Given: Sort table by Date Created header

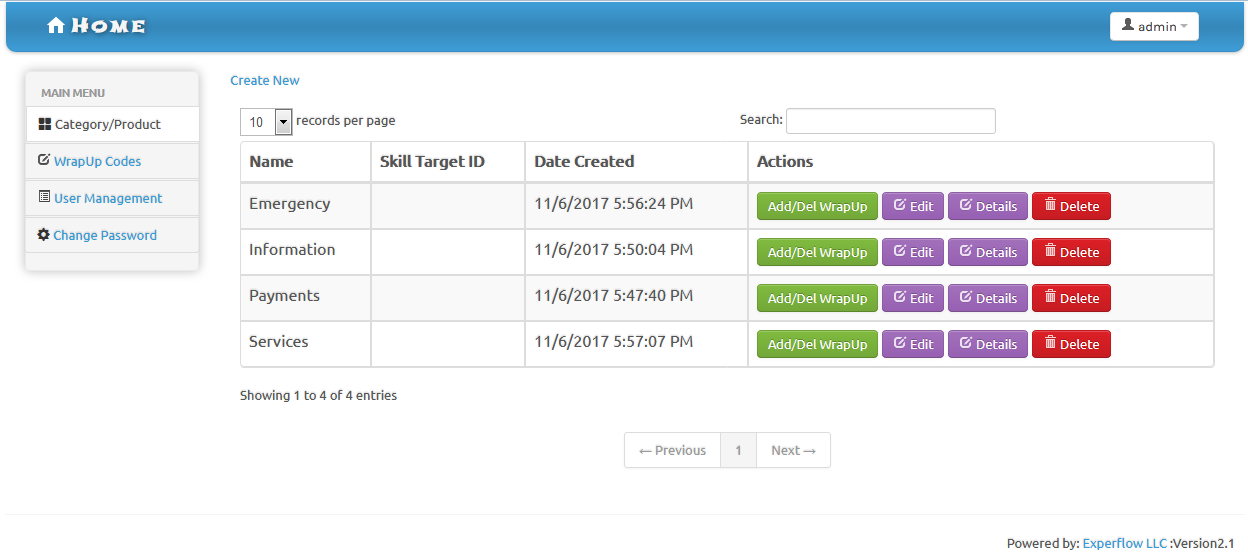Looking at the screenshot, I should [x=584, y=161].
